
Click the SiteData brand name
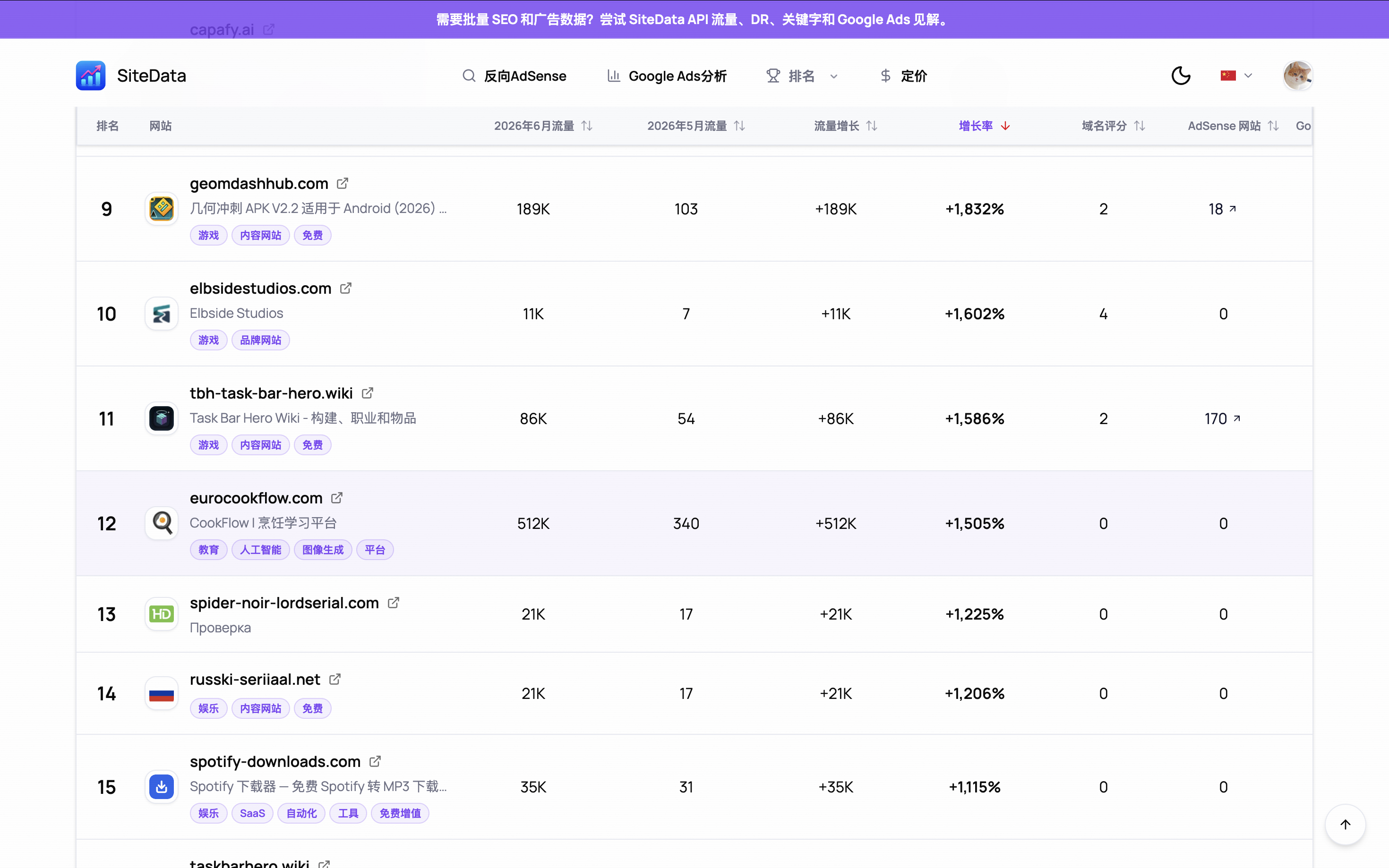pyautogui.click(x=152, y=76)
